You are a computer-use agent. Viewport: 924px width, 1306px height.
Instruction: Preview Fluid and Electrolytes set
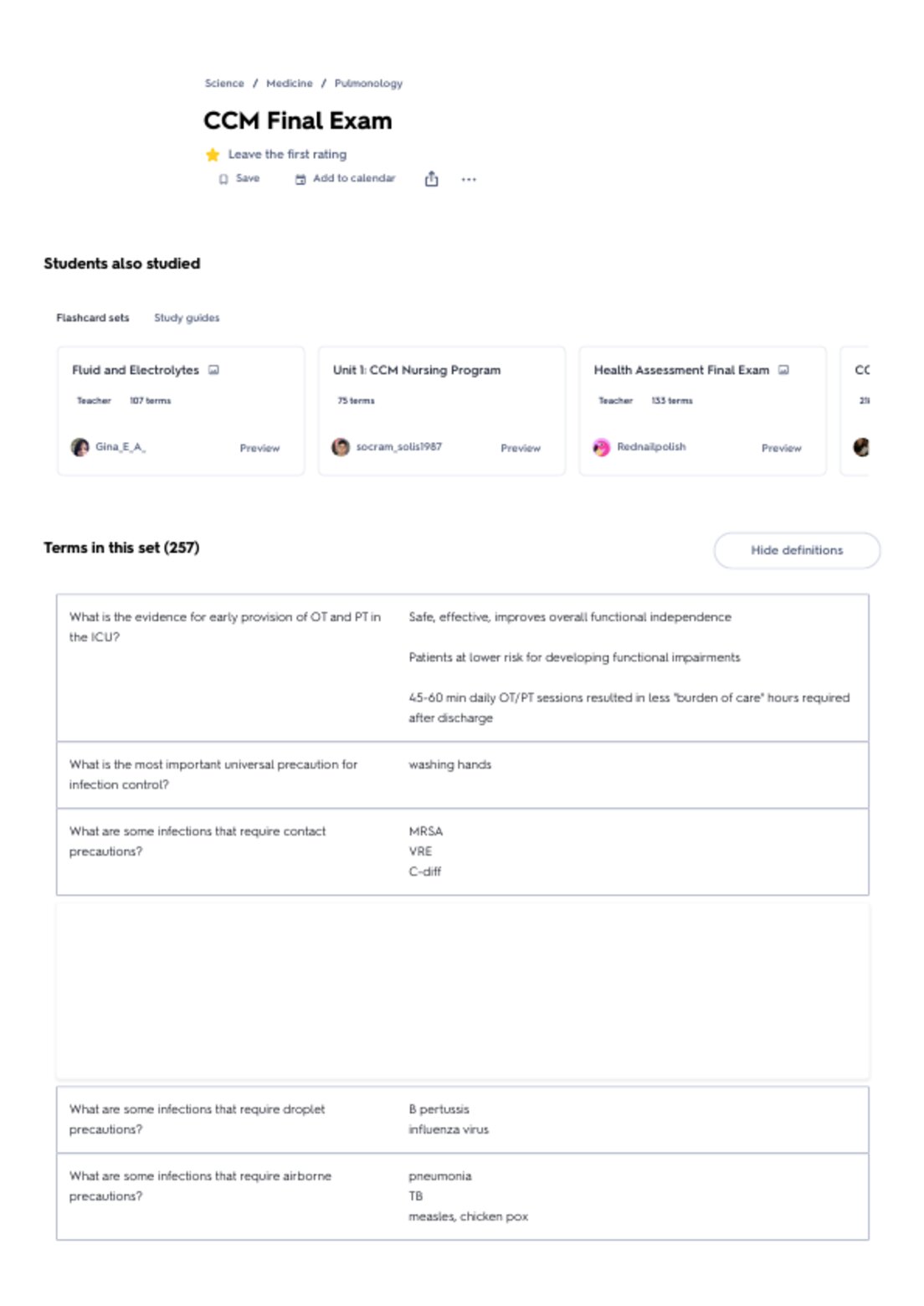click(x=259, y=449)
